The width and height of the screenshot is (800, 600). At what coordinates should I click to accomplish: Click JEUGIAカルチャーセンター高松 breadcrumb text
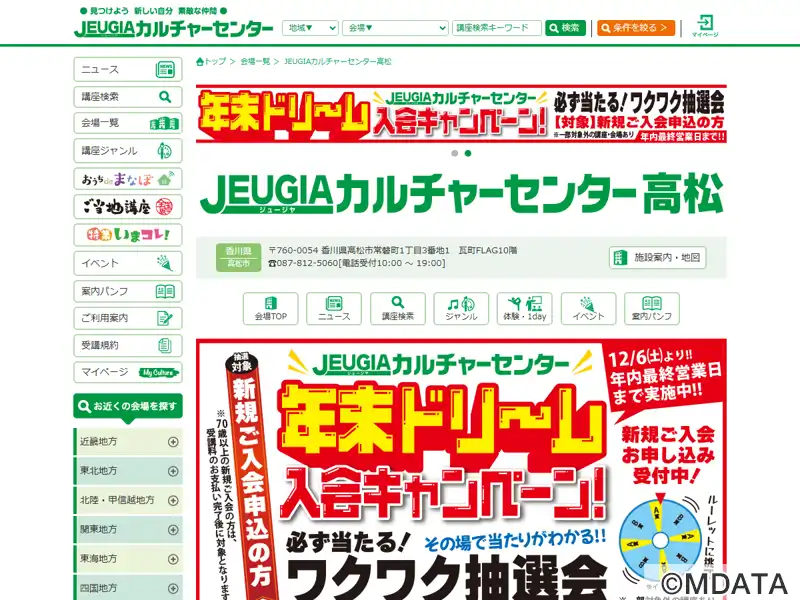(x=338, y=61)
